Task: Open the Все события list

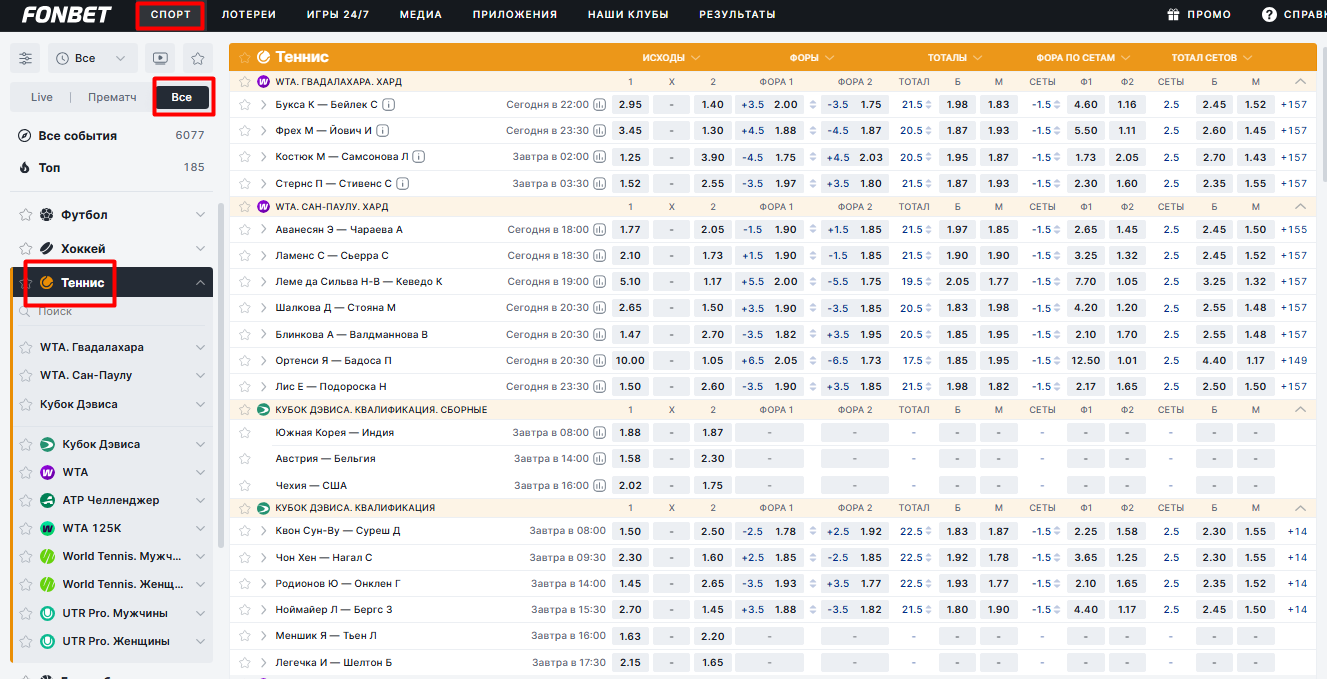Action: (111, 136)
